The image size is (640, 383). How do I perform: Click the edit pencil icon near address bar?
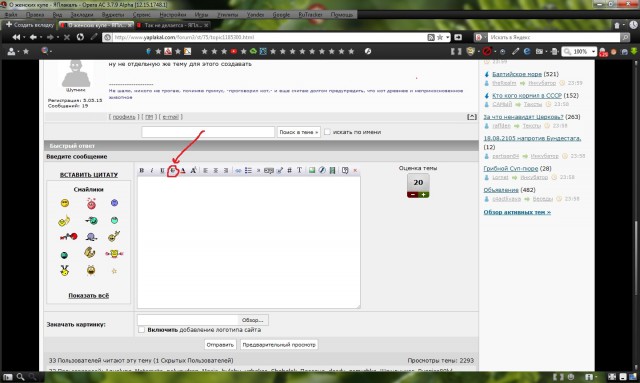tap(94, 37)
